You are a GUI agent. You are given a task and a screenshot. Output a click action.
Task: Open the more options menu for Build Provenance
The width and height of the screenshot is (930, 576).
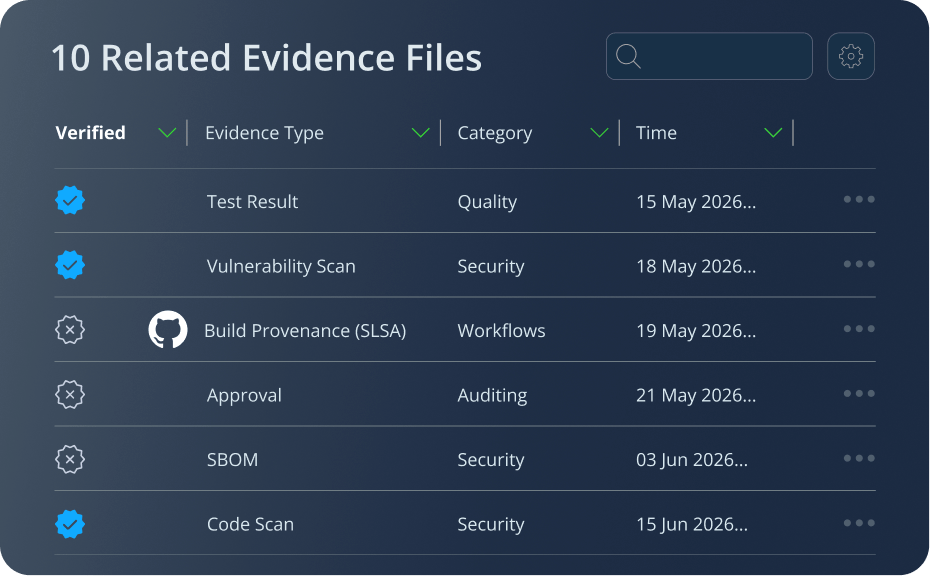[859, 329]
